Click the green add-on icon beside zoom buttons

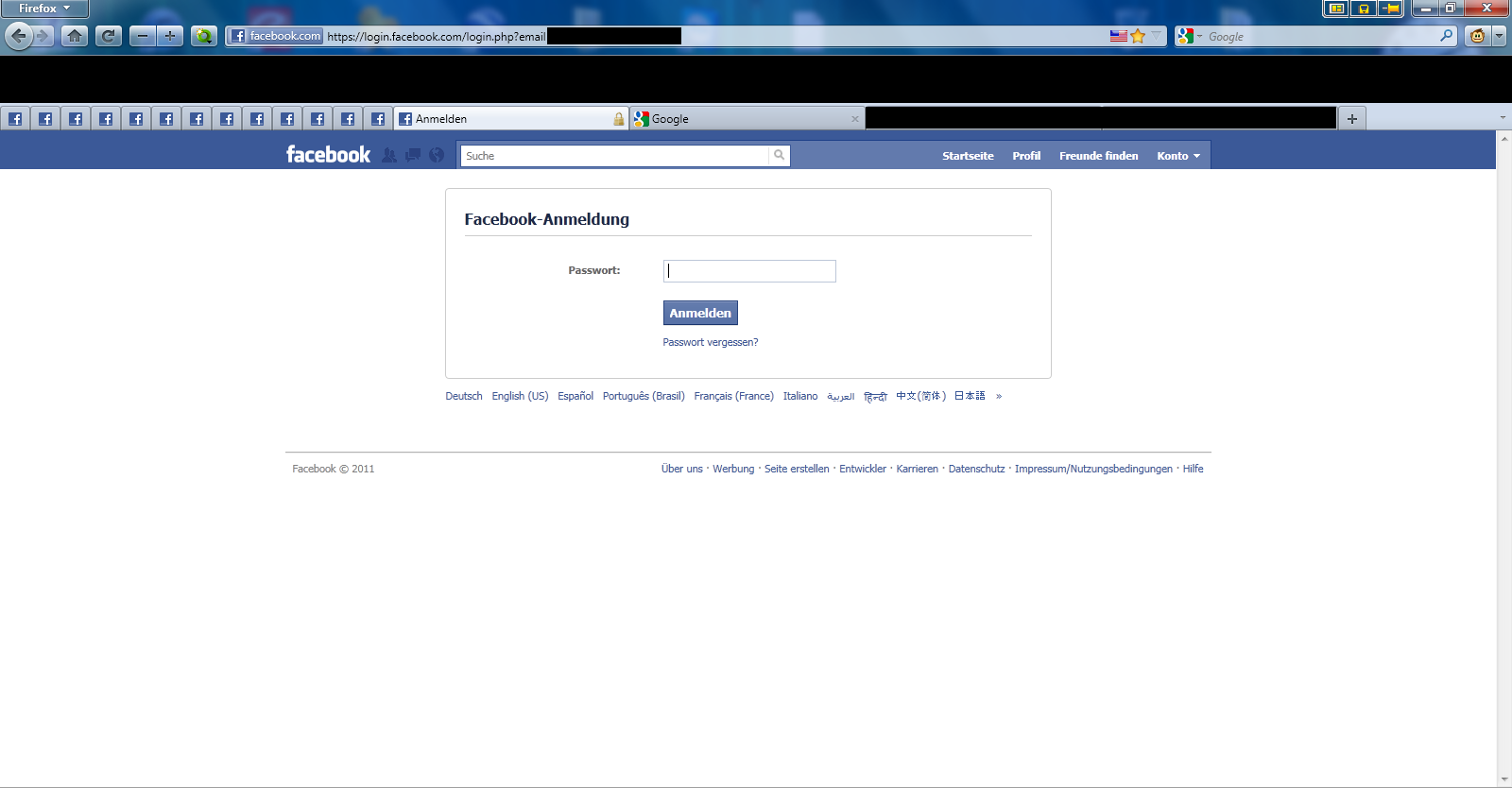(x=204, y=36)
